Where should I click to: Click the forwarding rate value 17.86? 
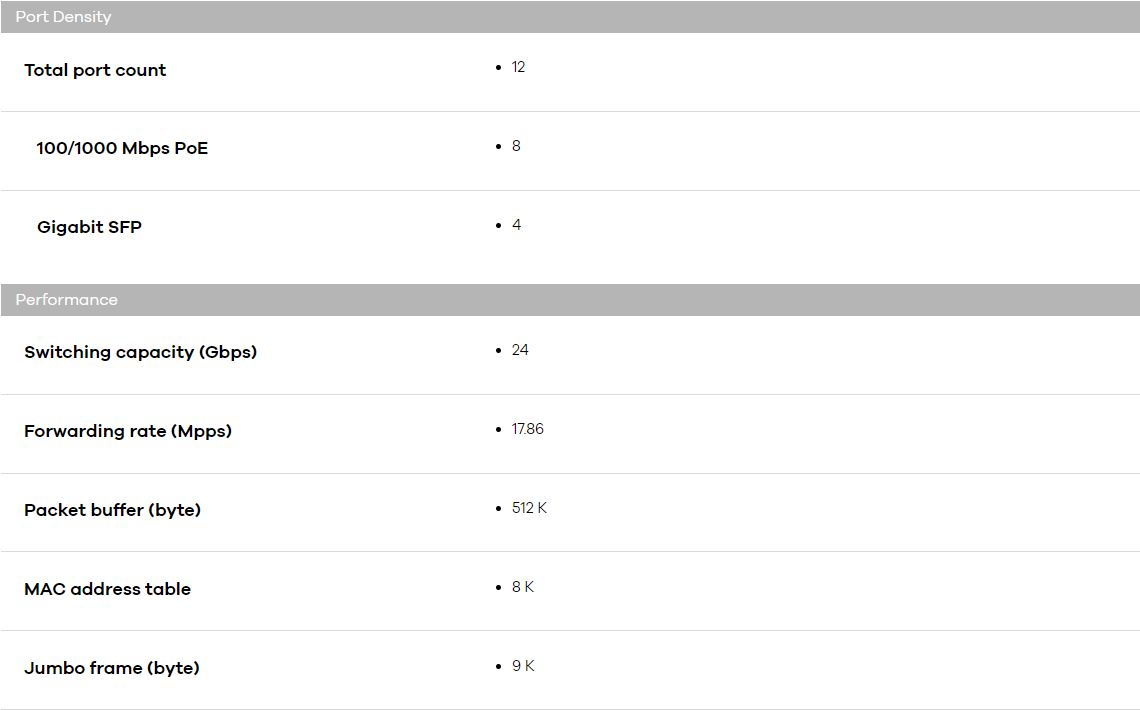[528, 429]
